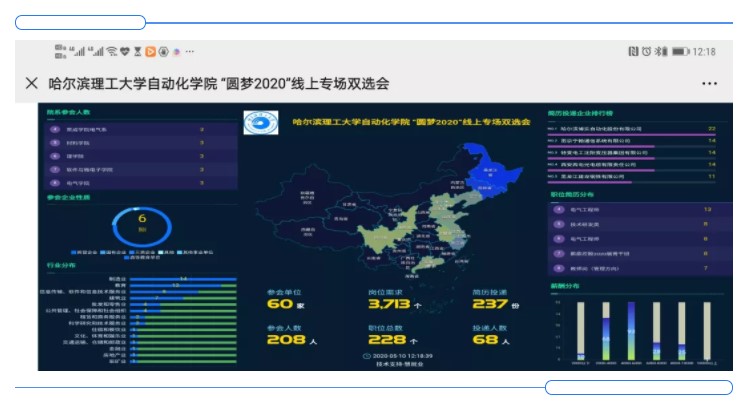Open the three-dot more options menu
The width and height of the screenshot is (752, 412).
pos(709,83)
